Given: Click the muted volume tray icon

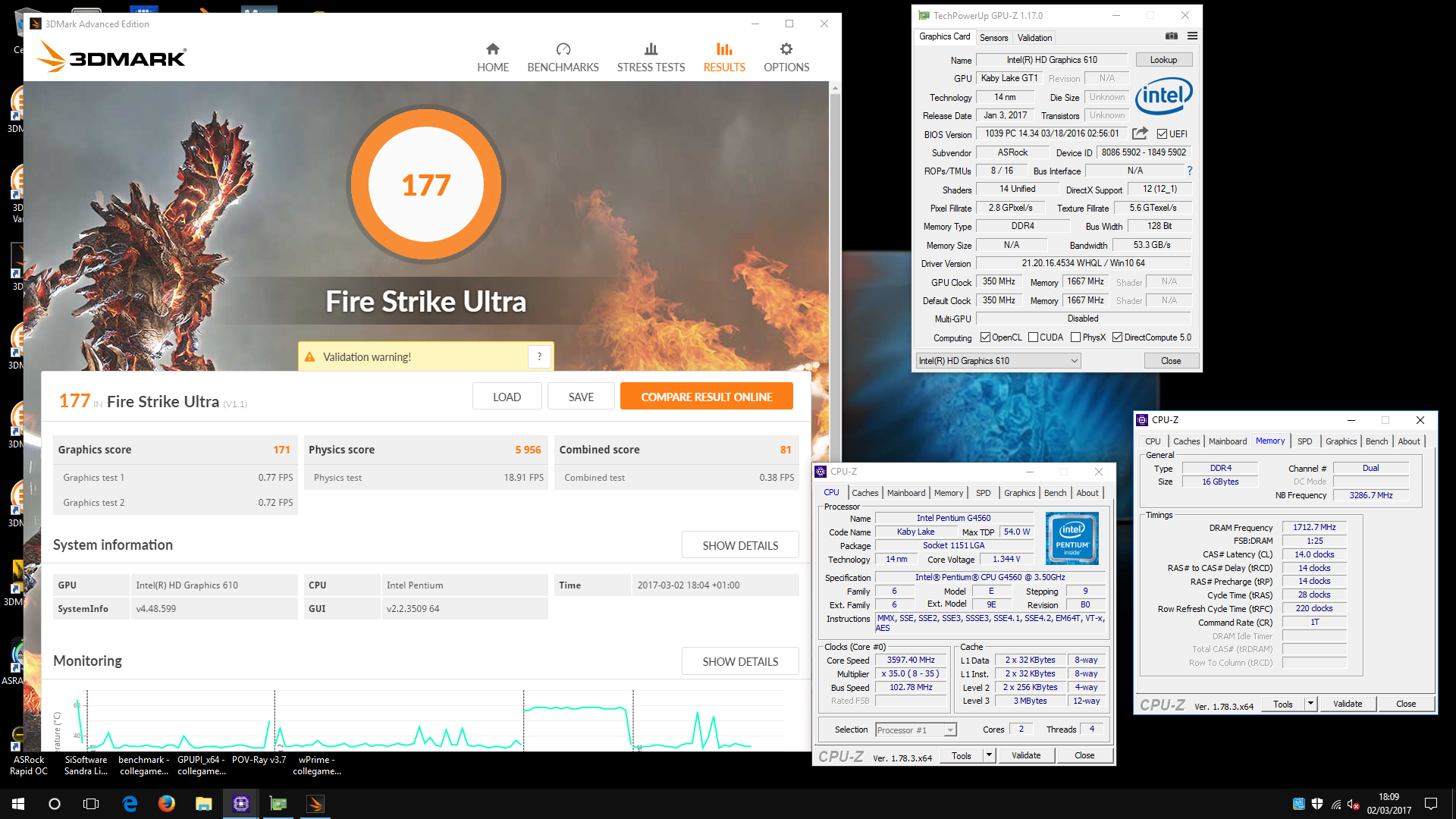Looking at the screenshot, I should (x=1354, y=804).
